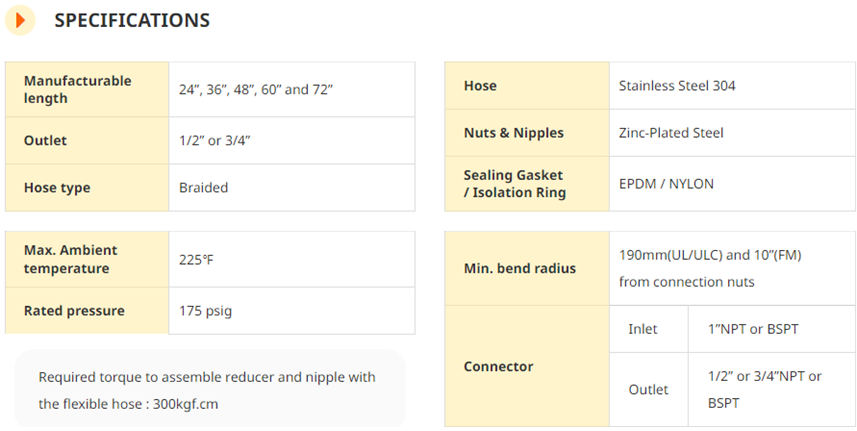
Task: Select the 225°F temperature value
Action: (x=196, y=260)
